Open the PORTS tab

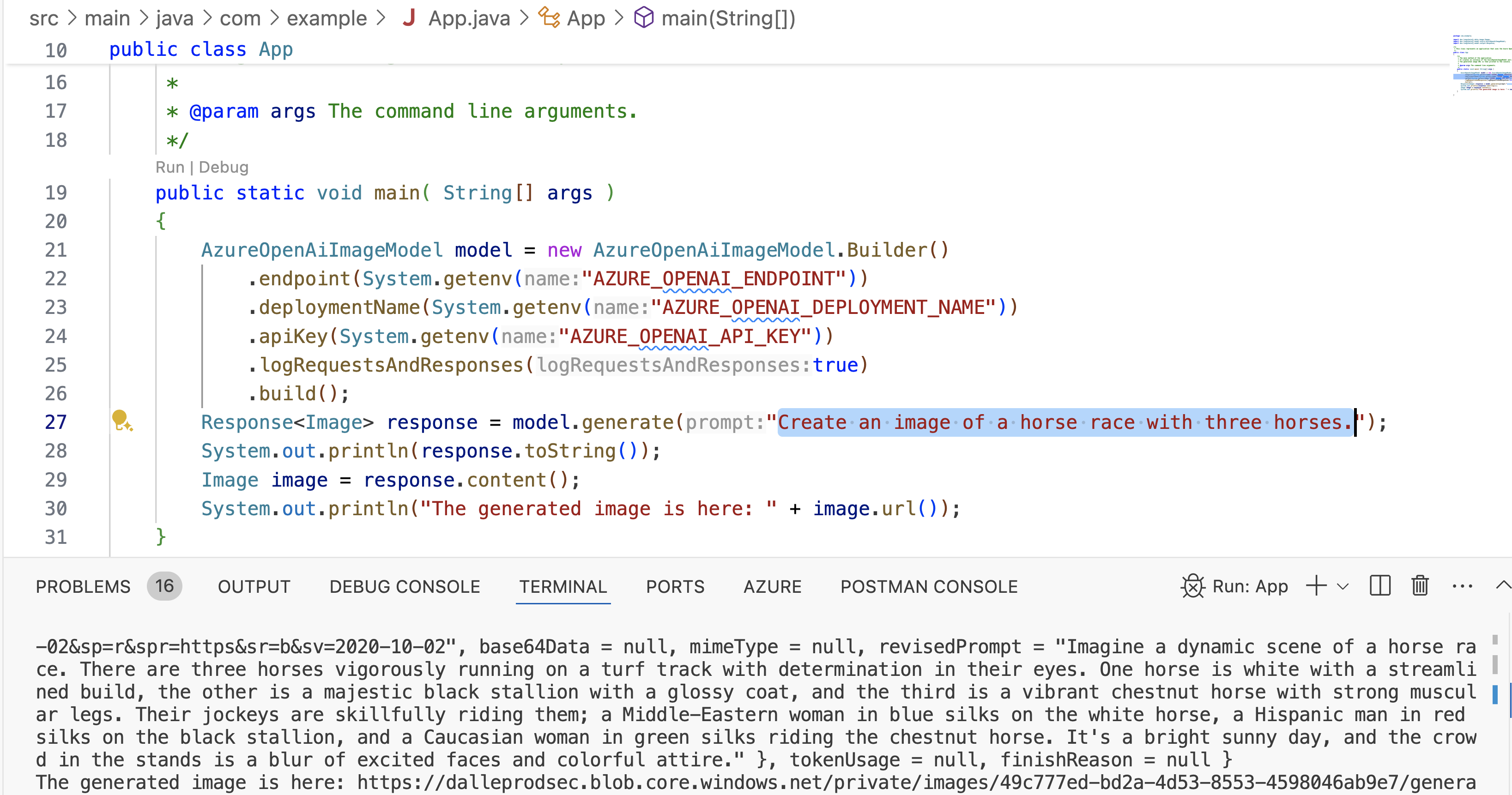coord(675,586)
